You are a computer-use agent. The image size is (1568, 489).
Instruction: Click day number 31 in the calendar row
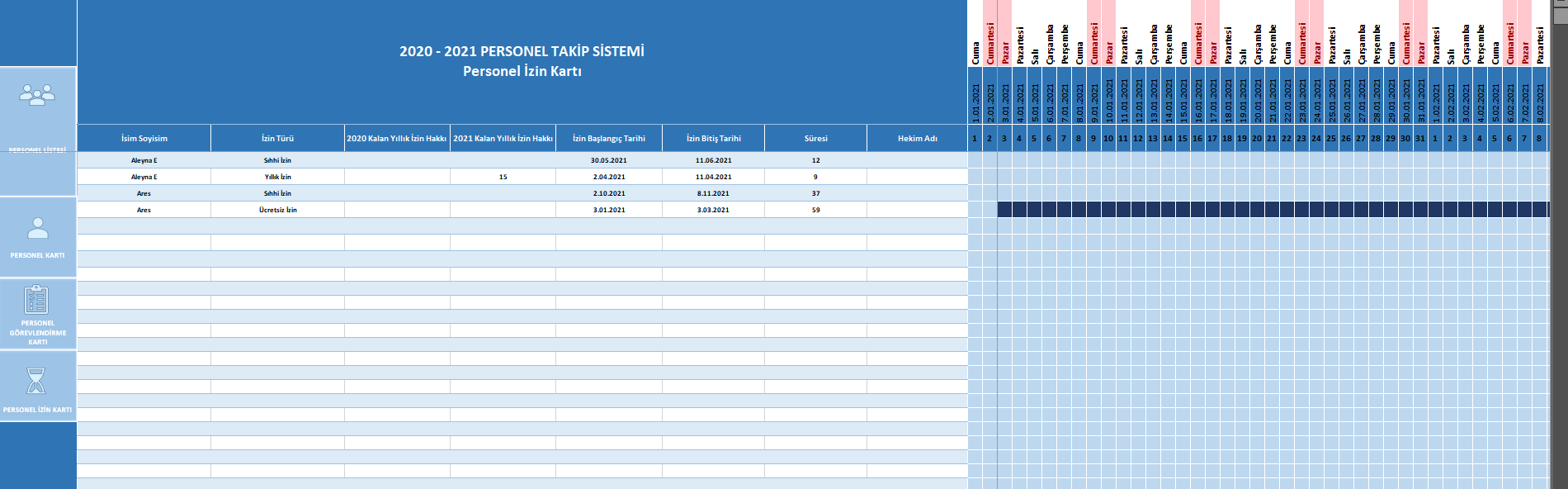tap(1420, 138)
